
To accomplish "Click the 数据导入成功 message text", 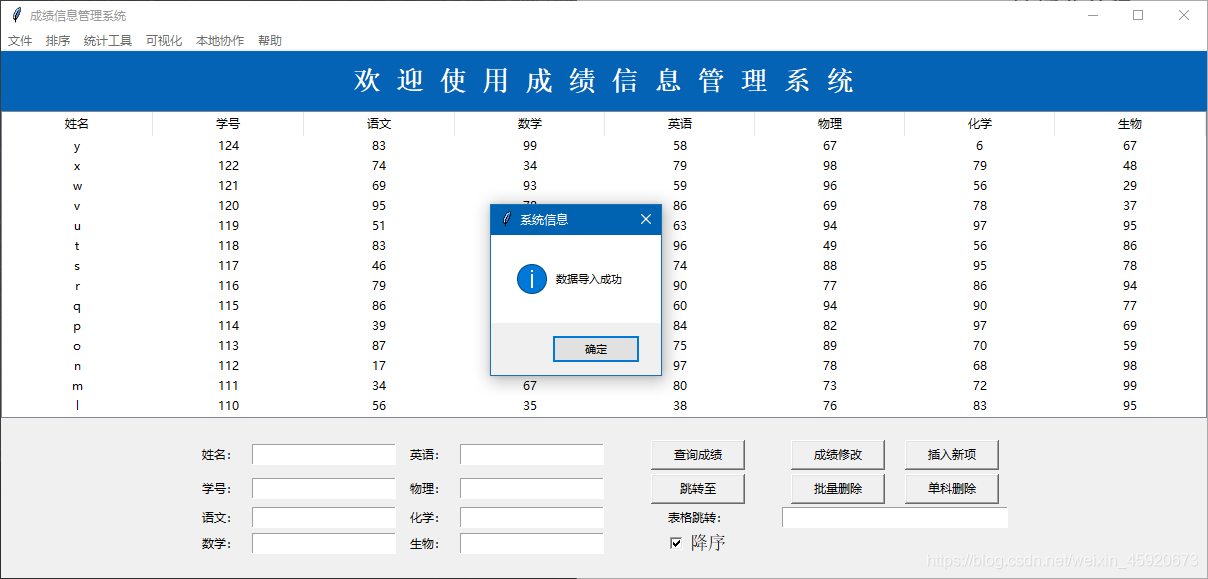I will [589, 280].
